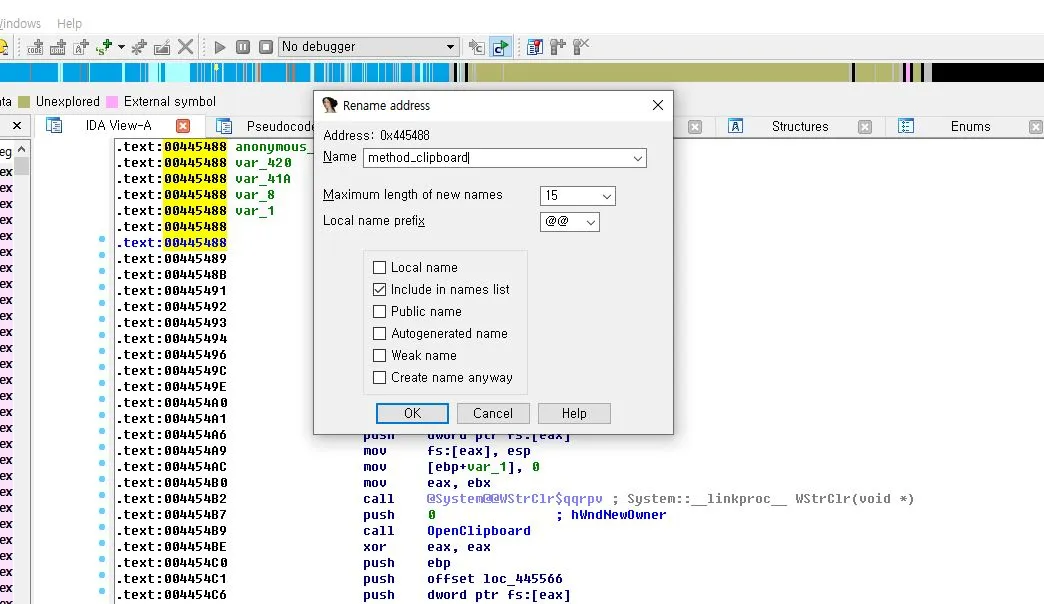Click the breakpoint list toolbar icon
The height and width of the screenshot is (604, 1044).
pyautogui.click(x=534, y=47)
